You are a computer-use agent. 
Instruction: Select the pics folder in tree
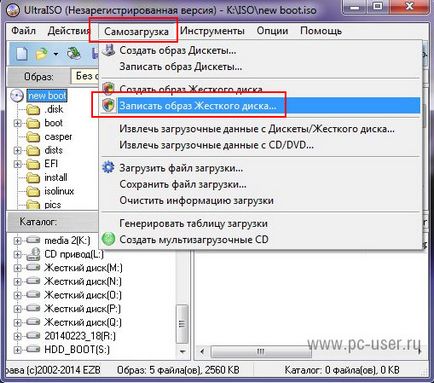pos(53,205)
